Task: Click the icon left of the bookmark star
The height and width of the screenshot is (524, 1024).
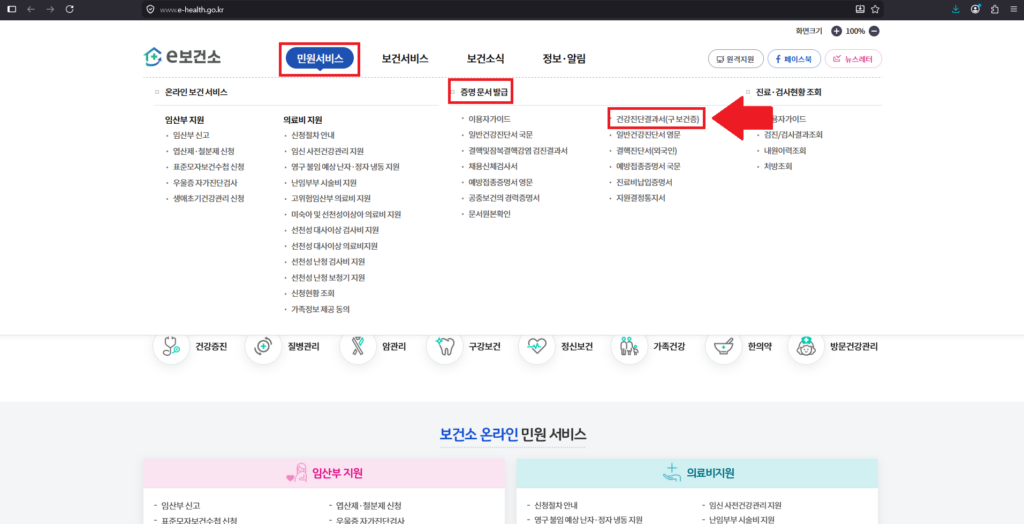Action: (860, 9)
